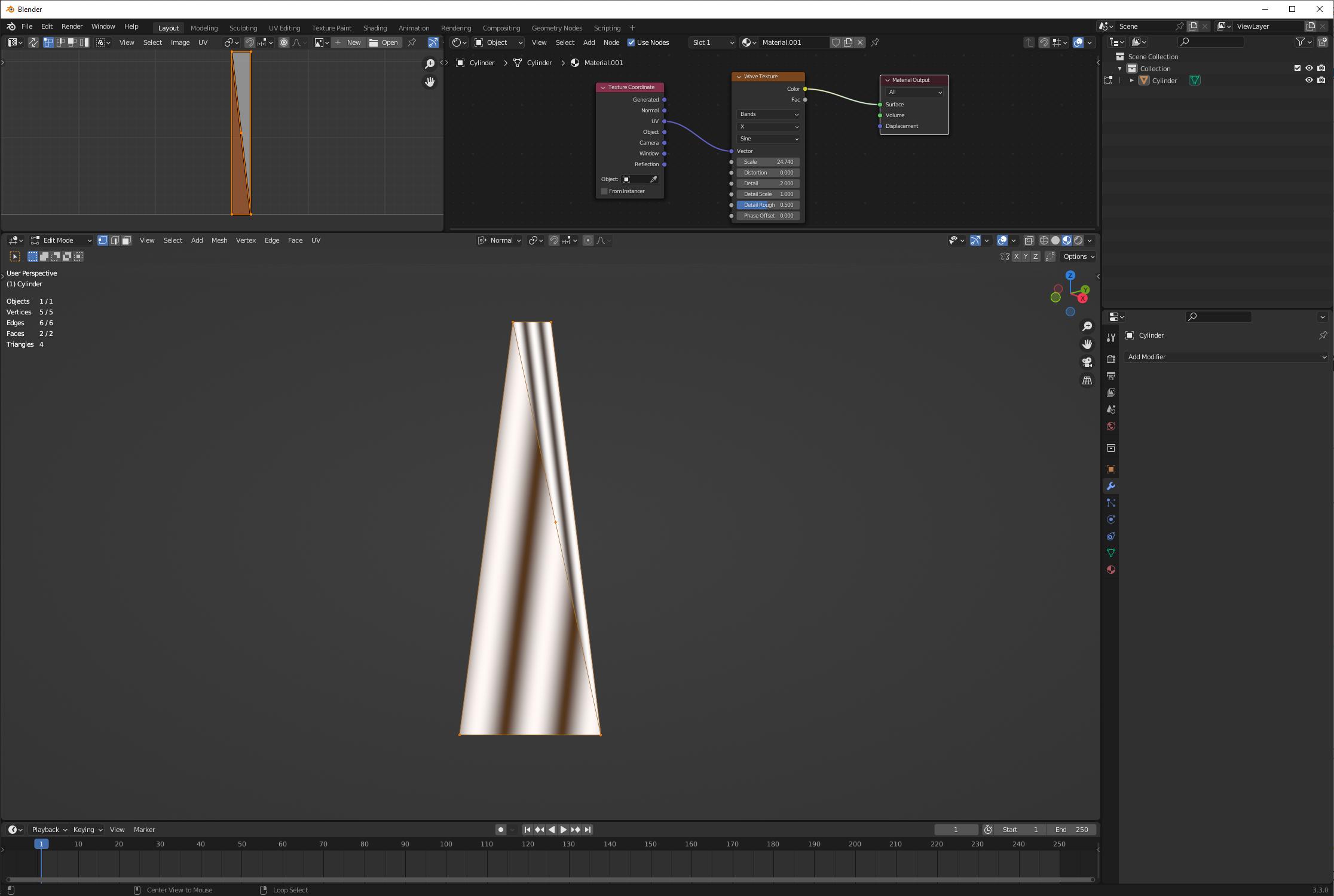Open the Physics properties tab
The width and height of the screenshot is (1334, 896).
[1111, 519]
